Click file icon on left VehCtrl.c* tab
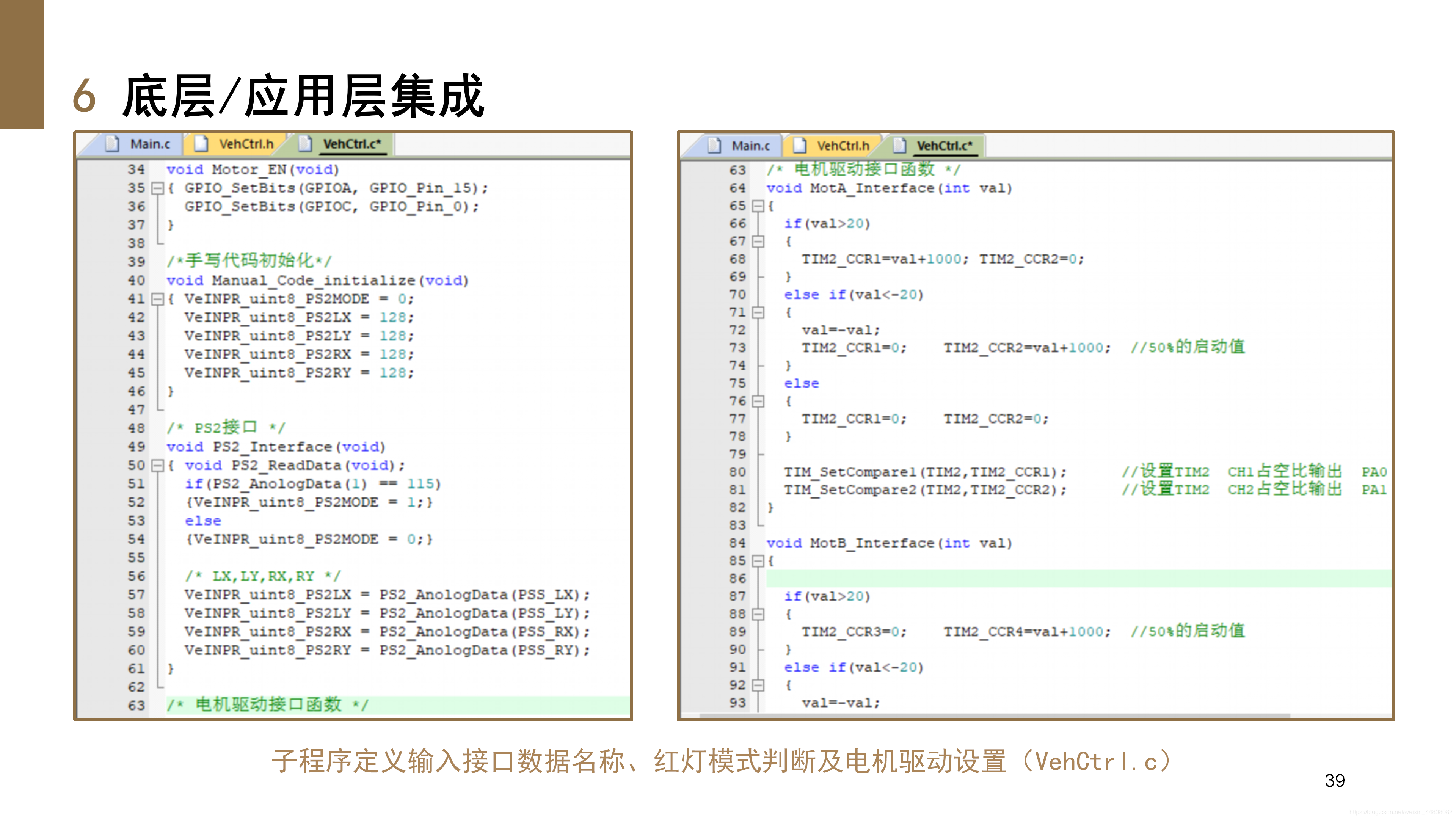 point(305,144)
